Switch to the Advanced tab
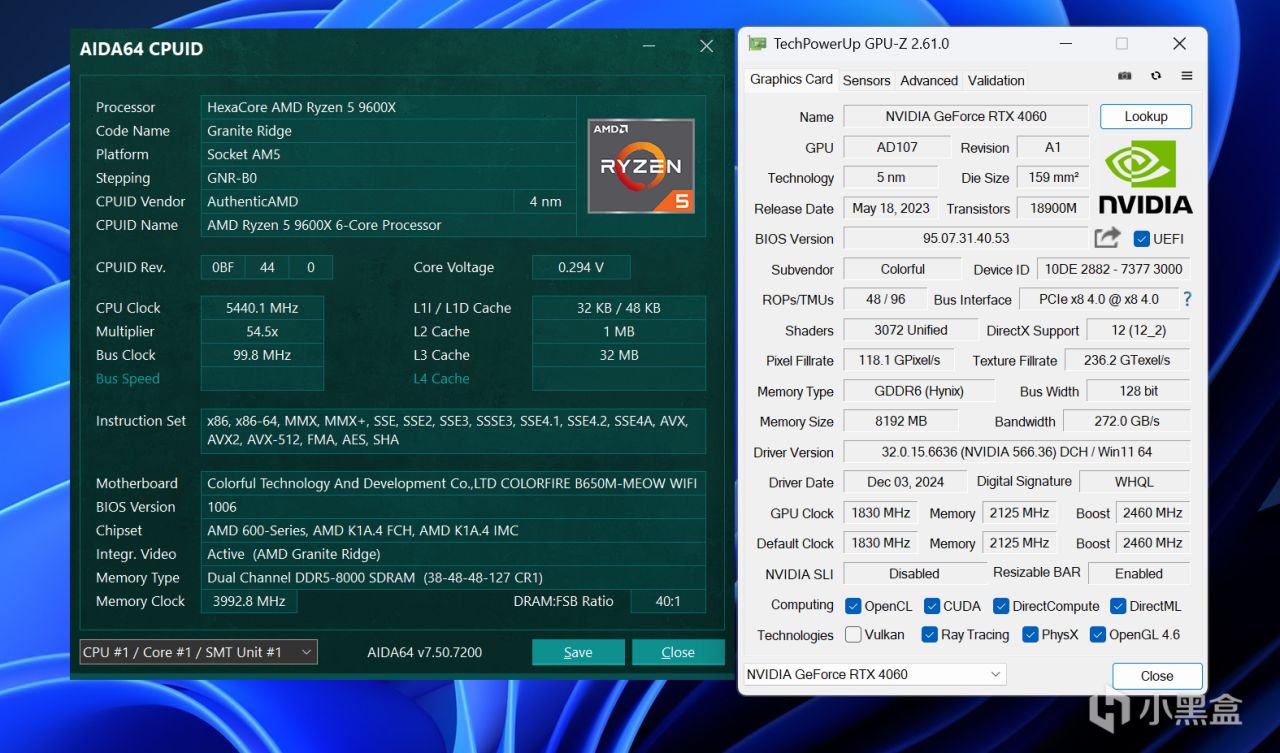 929,80
